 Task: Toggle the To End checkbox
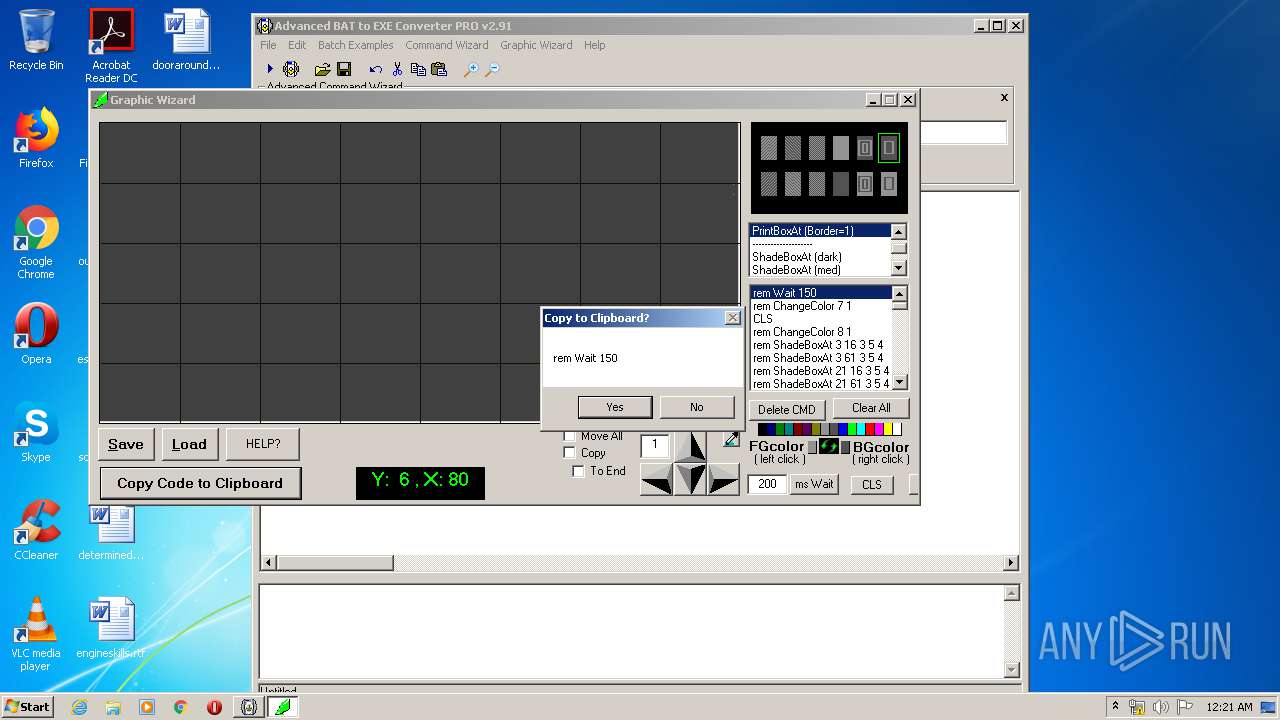(x=578, y=471)
